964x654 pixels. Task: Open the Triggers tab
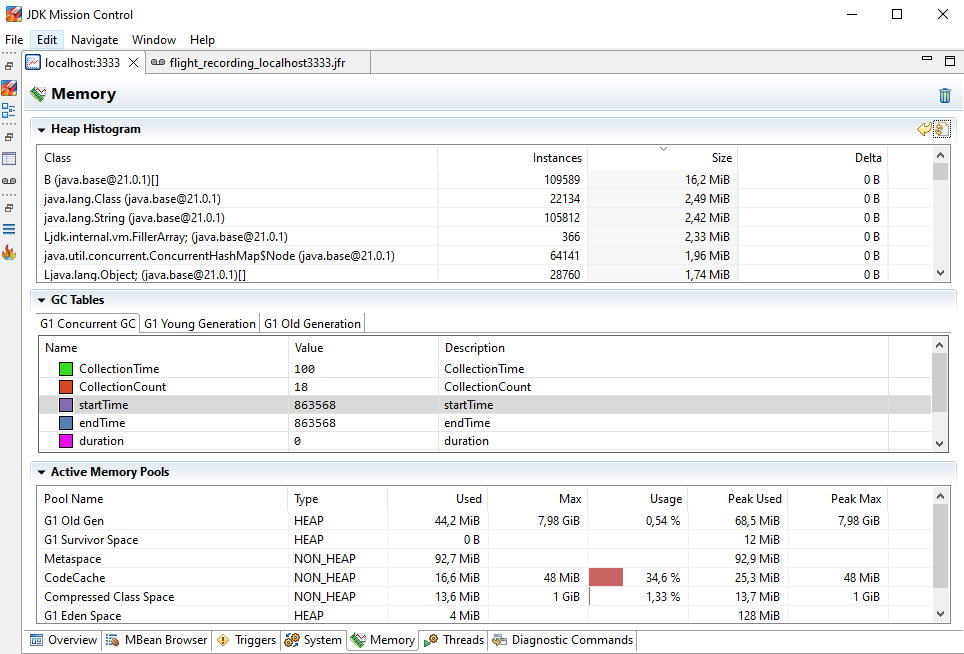[x=247, y=640]
